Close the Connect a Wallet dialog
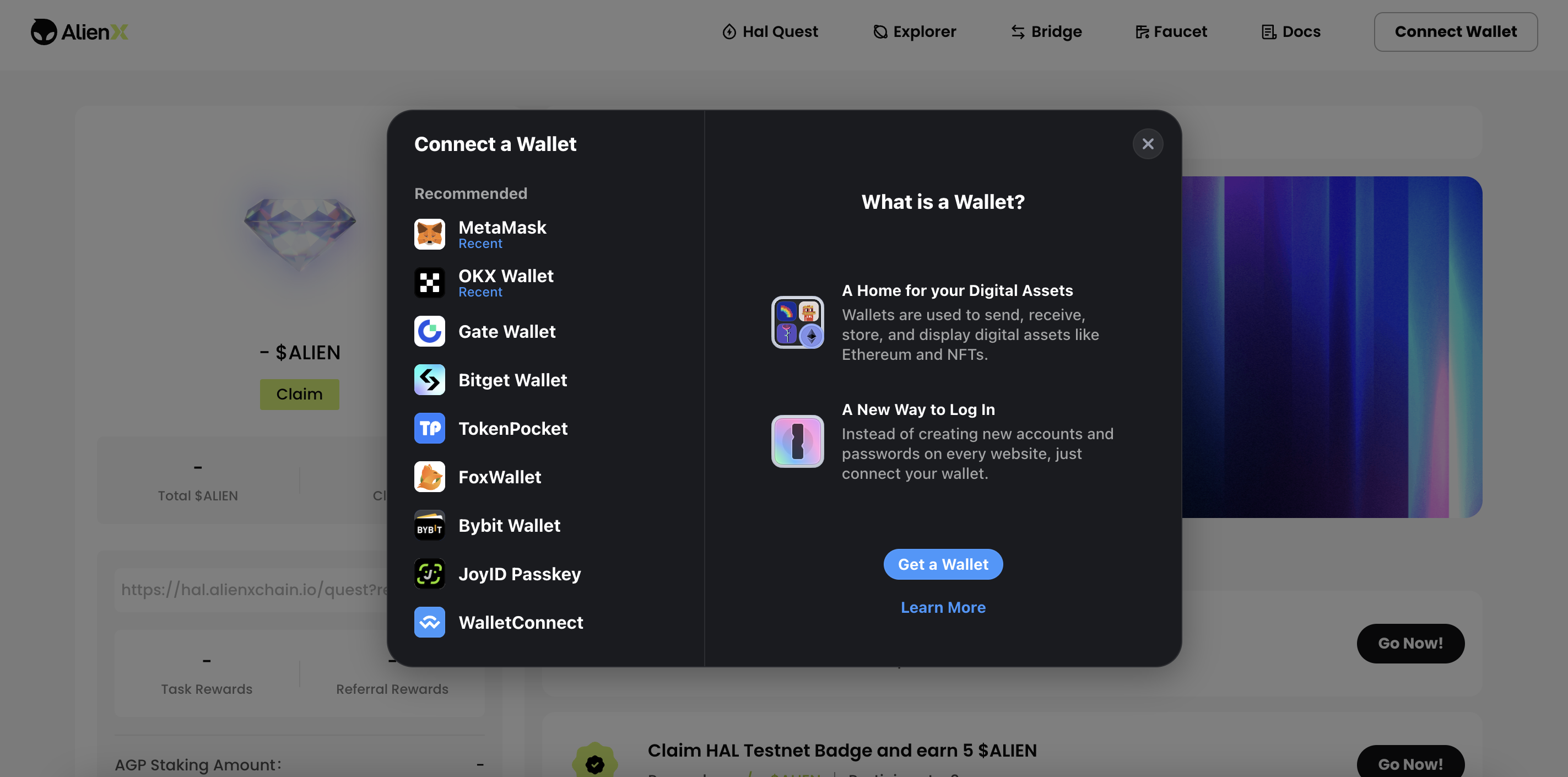1568x777 pixels. (x=1148, y=144)
